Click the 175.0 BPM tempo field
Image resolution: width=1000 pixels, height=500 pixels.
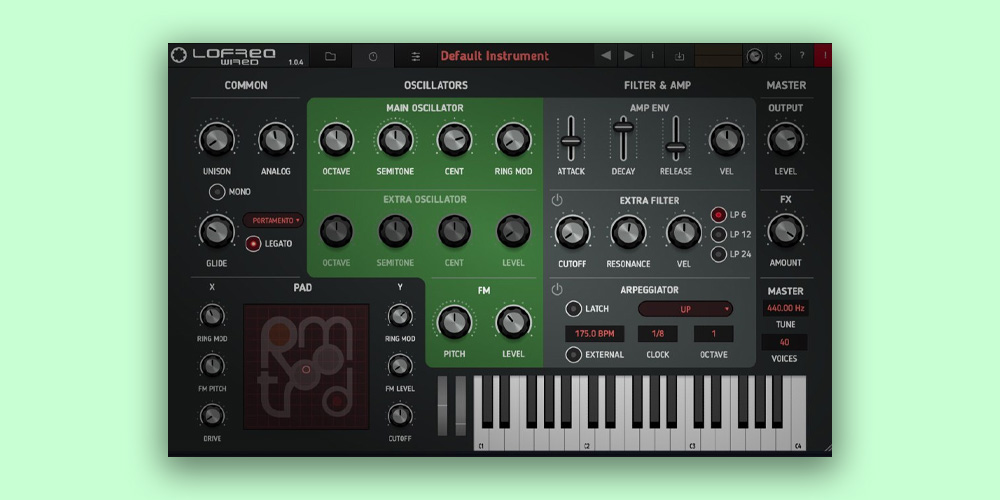click(x=594, y=334)
